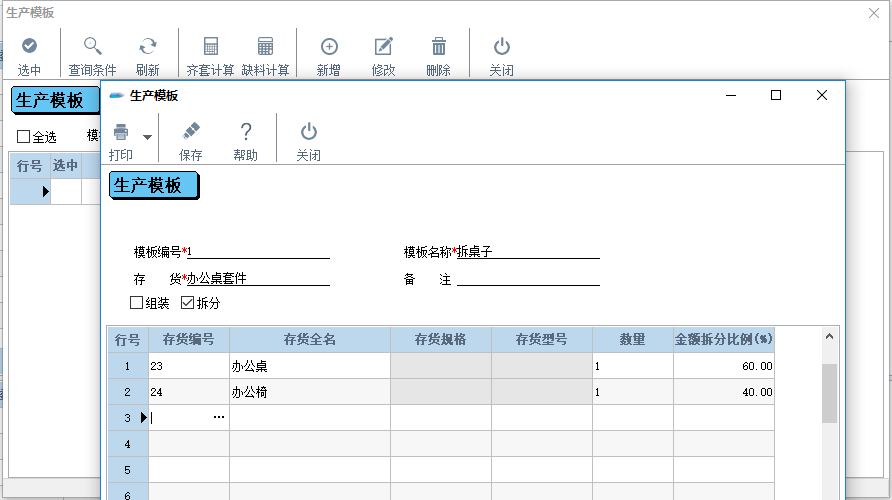Open 查询条件 search icon

click(92, 46)
